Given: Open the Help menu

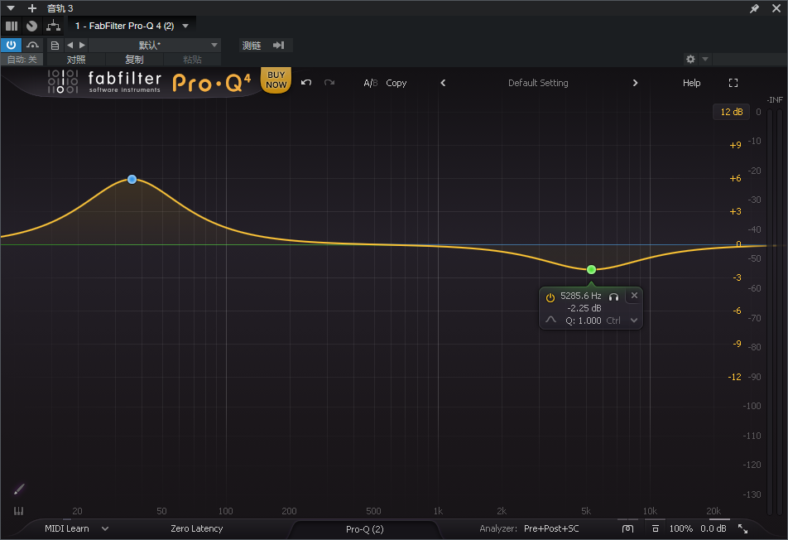Looking at the screenshot, I should (x=691, y=83).
